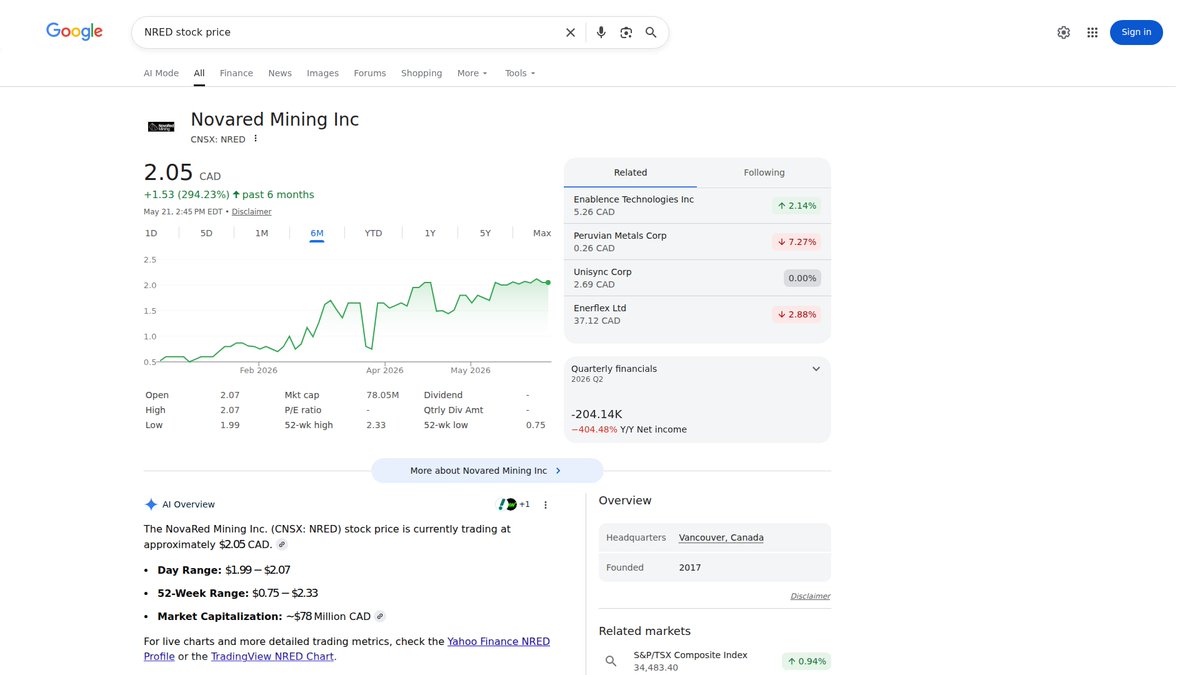The image size is (1200, 675).
Task: Switch to the Following tab
Action: (764, 173)
